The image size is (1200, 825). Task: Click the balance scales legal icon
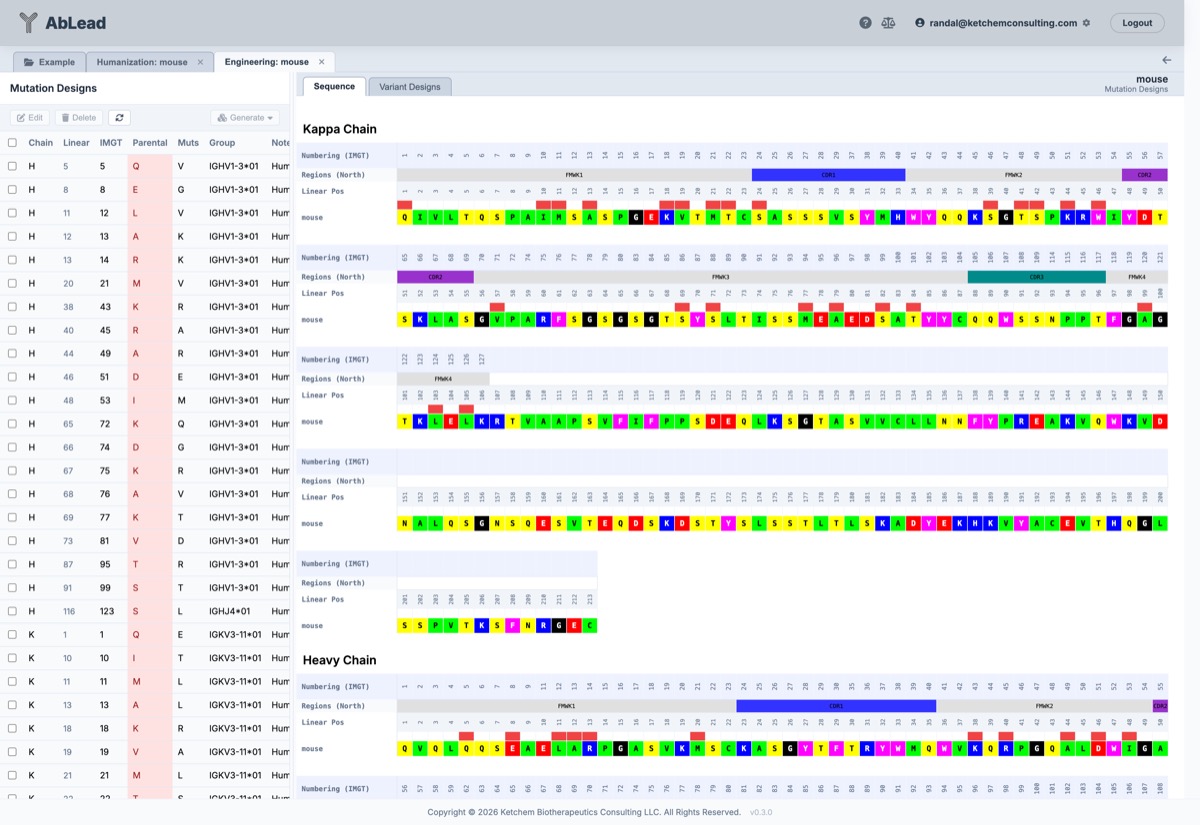click(888, 23)
